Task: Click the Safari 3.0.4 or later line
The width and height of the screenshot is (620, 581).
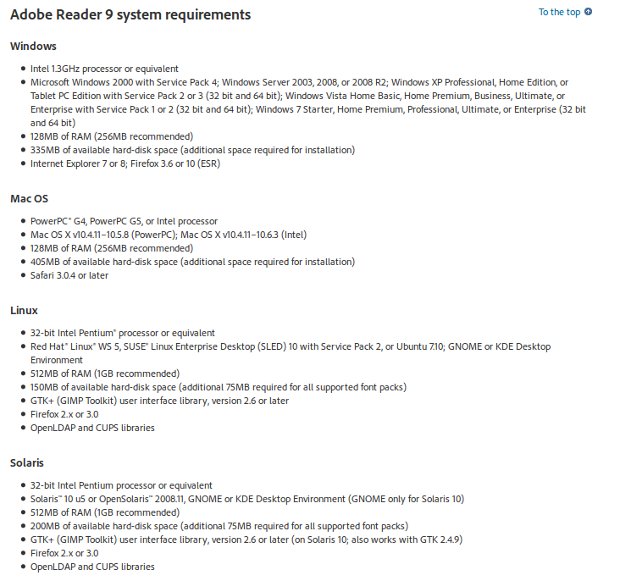Action: pos(69,276)
